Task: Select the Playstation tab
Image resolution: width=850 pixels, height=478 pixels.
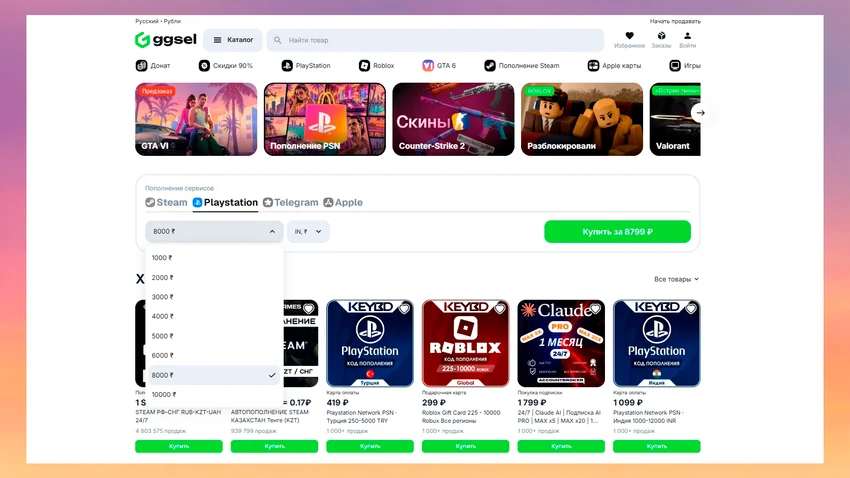Action: click(226, 202)
